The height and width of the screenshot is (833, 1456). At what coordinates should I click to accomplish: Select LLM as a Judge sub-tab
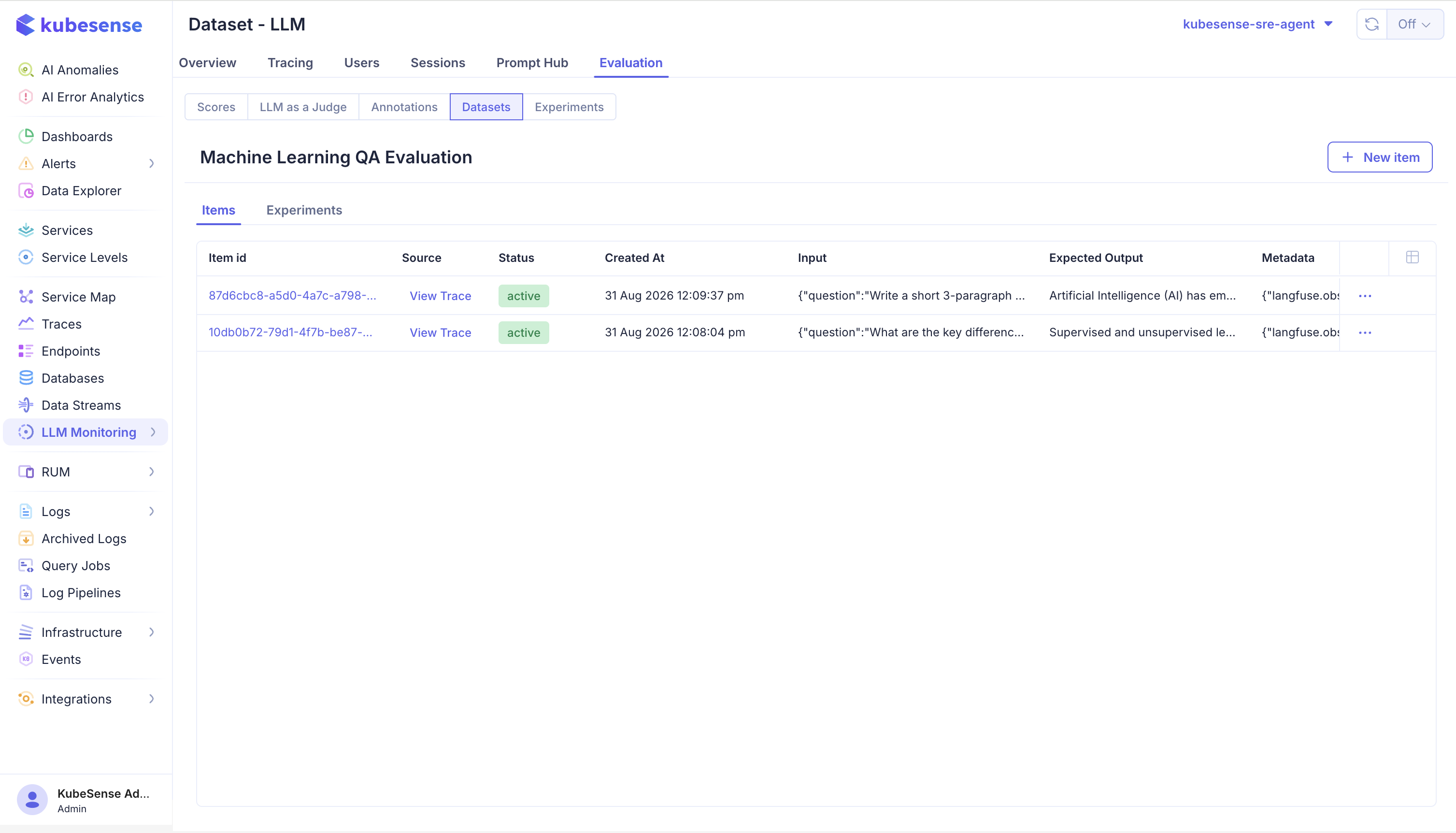coord(303,107)
